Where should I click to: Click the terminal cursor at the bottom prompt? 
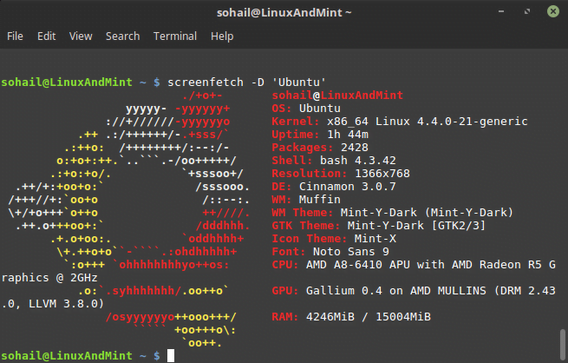(x=171, y=356)
